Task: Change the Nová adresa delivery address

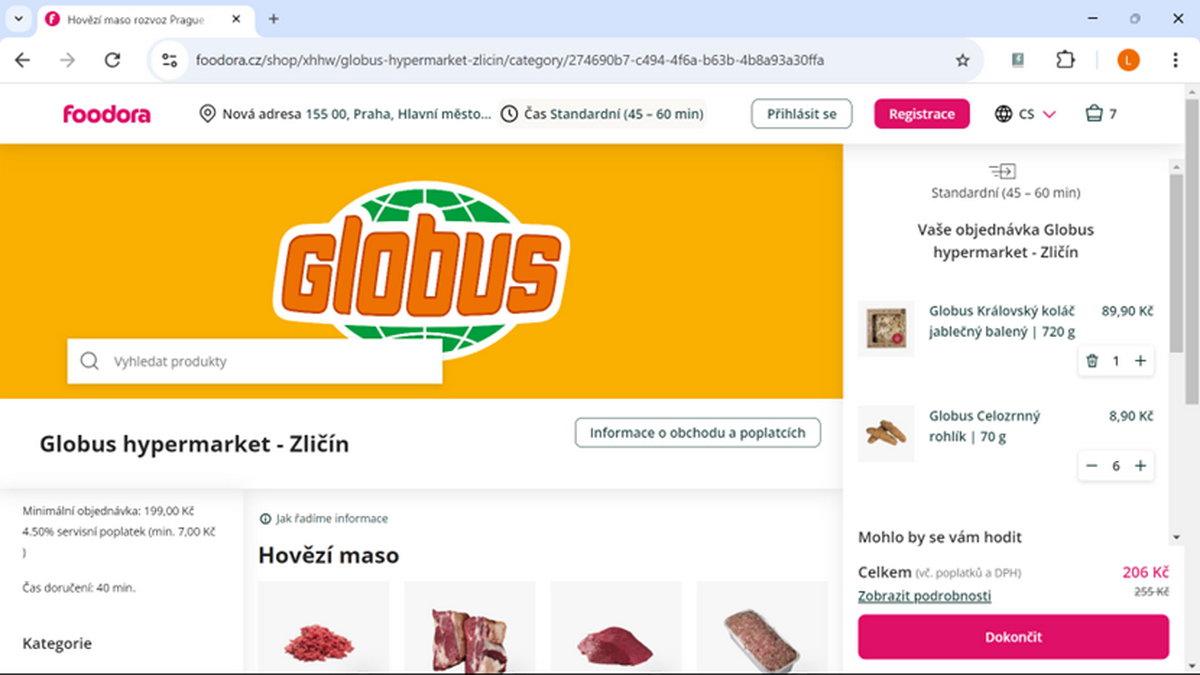Action: (x=346, y=114)
